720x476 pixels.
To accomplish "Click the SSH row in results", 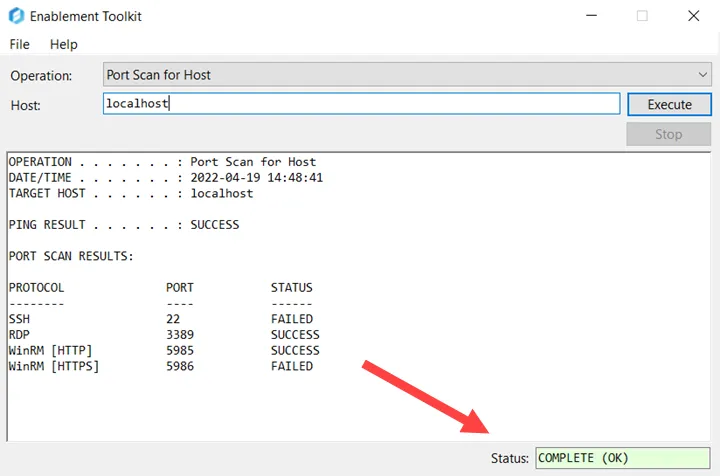I will coord(161,319).
